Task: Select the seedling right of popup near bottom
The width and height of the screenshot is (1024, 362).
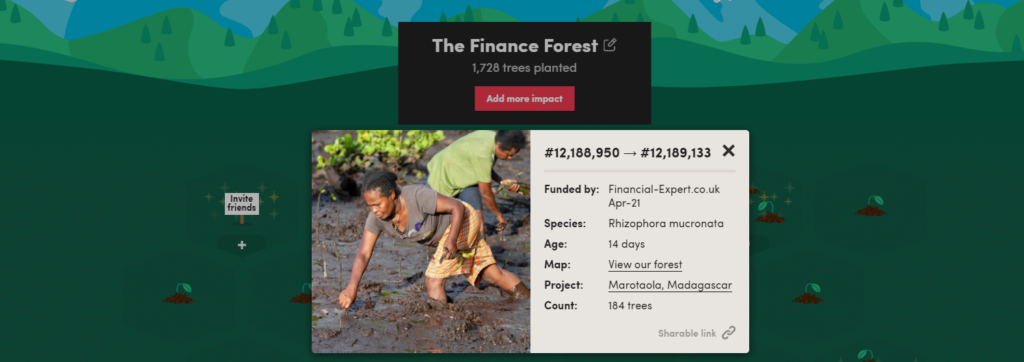Action: coord(808,293)
